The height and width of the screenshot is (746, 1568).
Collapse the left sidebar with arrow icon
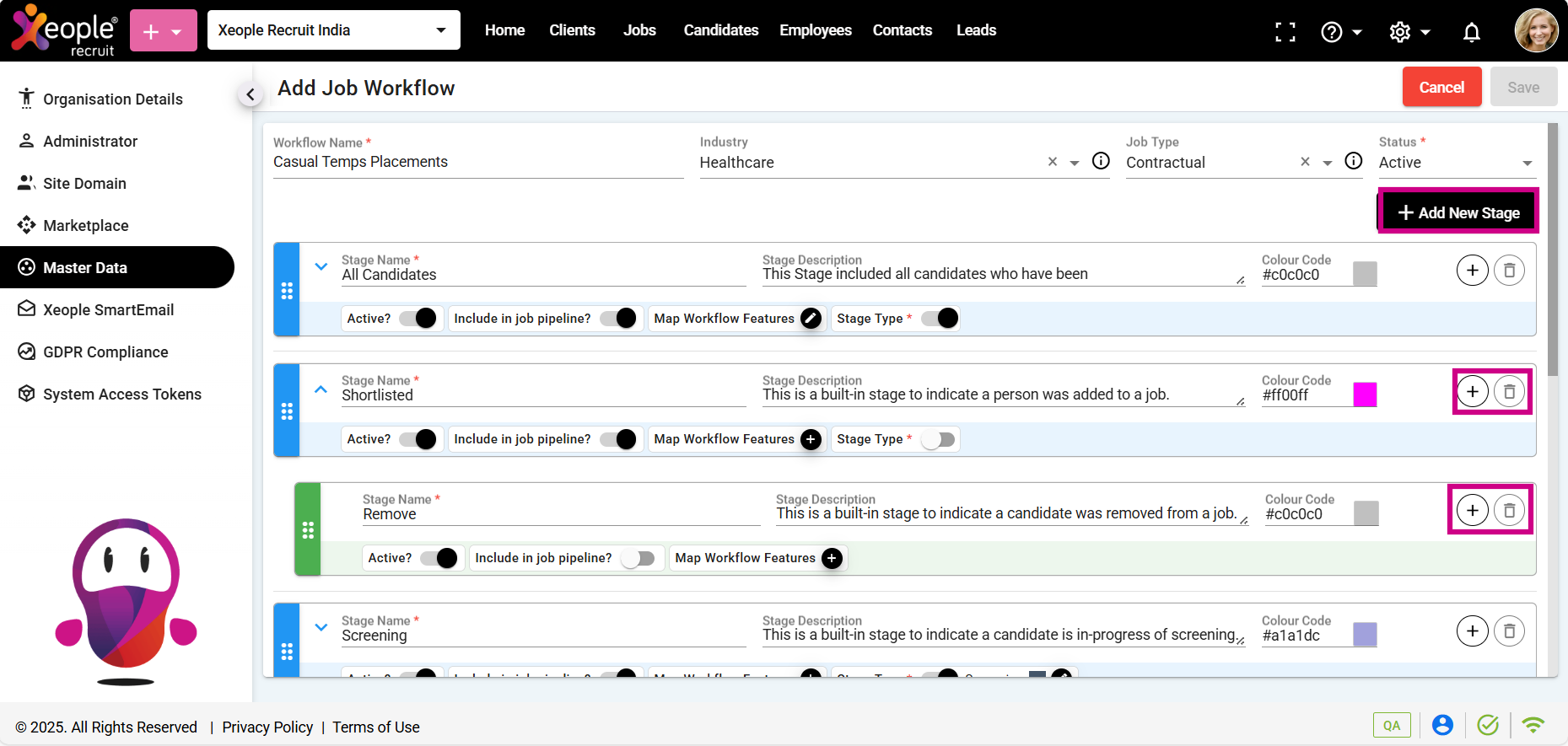point(250,94)
